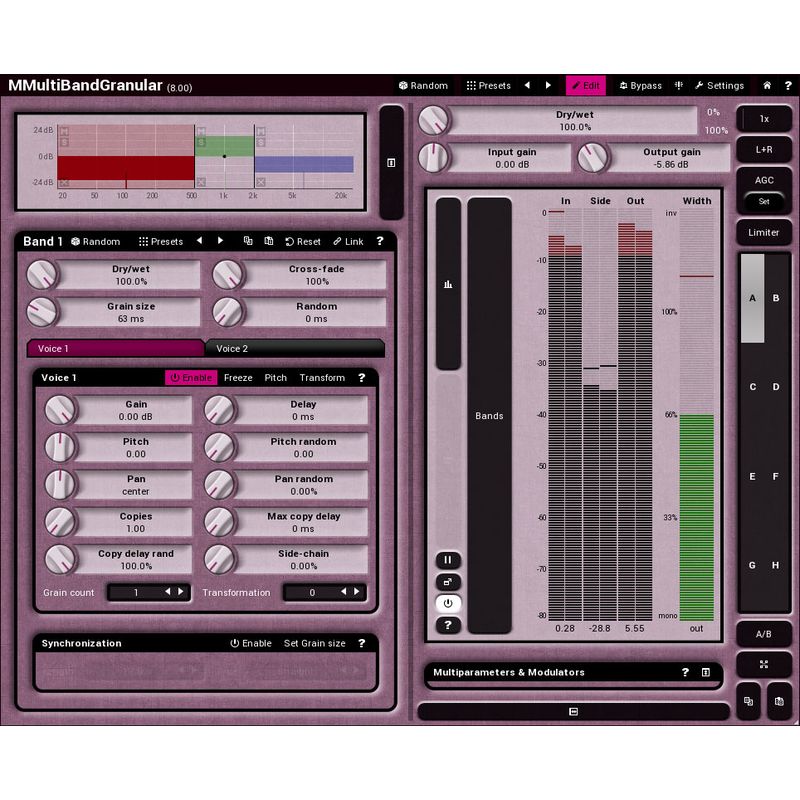Click the Grain size knob
This screenshot has height=800, width=800.
(x=42, y=312)
